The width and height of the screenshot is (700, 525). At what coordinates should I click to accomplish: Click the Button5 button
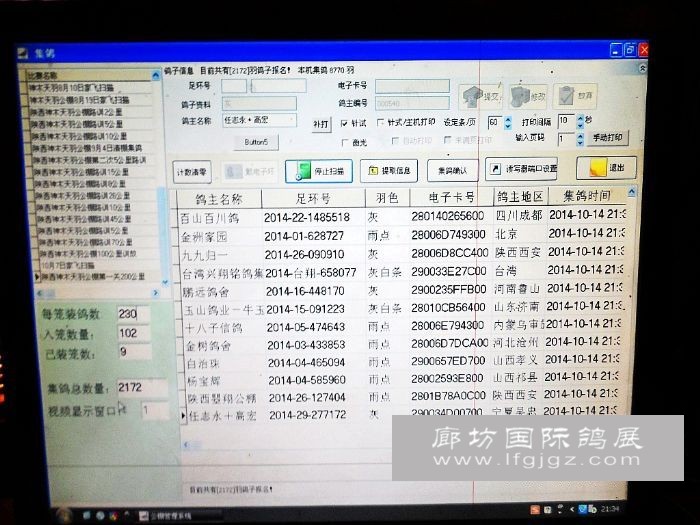[256, 142]
